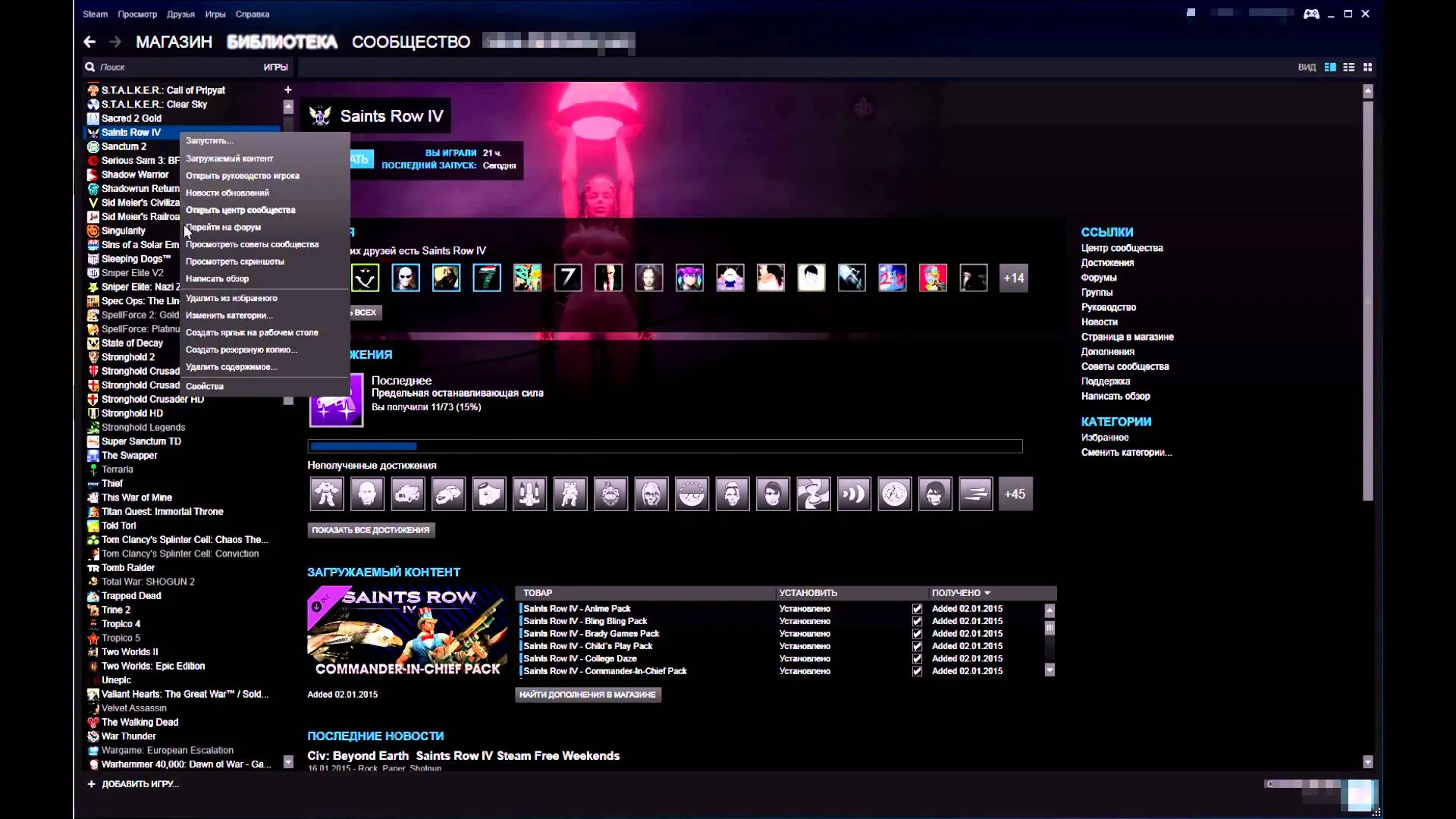Click the ПОЛУЧЕНО column sort arrow
The image size is (1456, 819).
(987, 593)
